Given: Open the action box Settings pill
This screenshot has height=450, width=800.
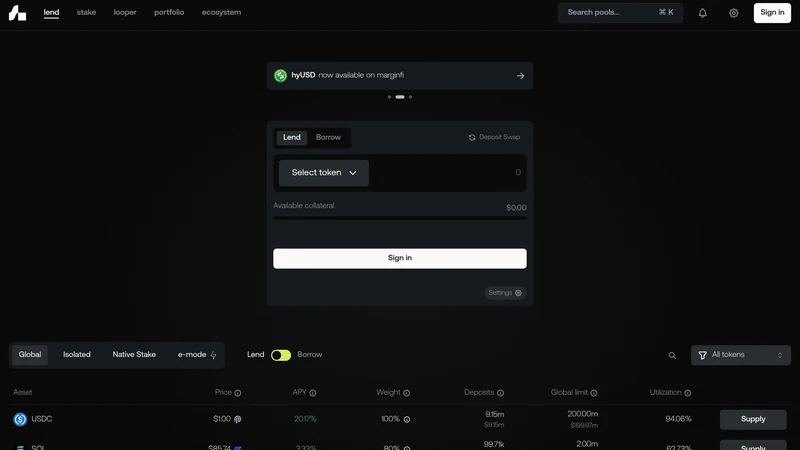Looking at the screenshot, I should 505,293.
